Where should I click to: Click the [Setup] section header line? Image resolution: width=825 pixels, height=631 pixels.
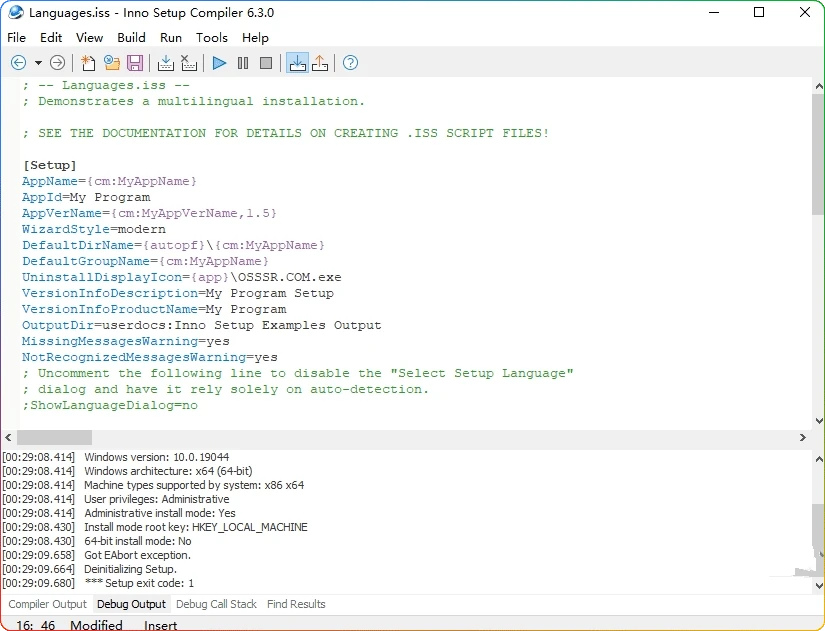click(x=49, y=165)
